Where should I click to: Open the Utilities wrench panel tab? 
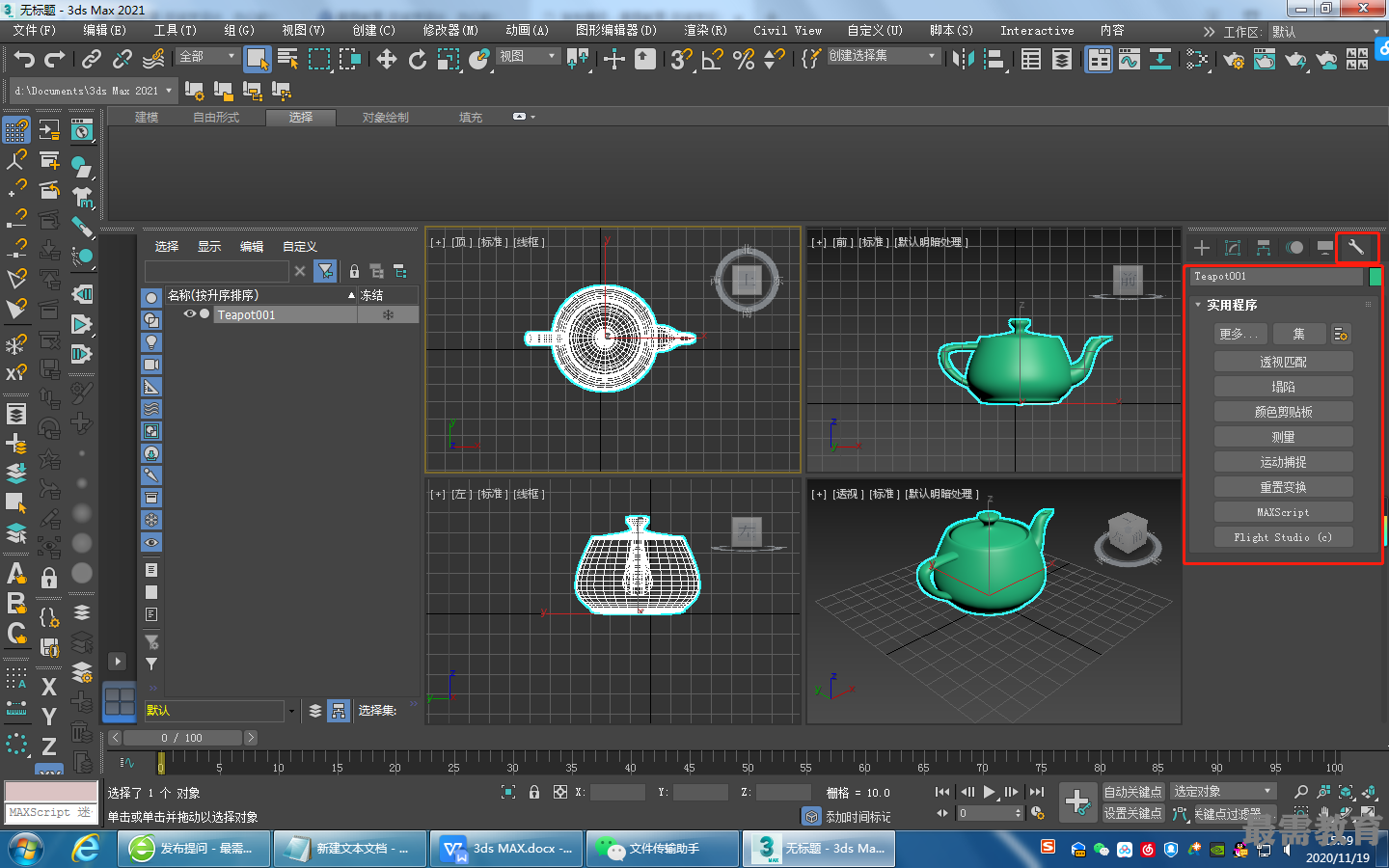click(x=1356, y=248)
